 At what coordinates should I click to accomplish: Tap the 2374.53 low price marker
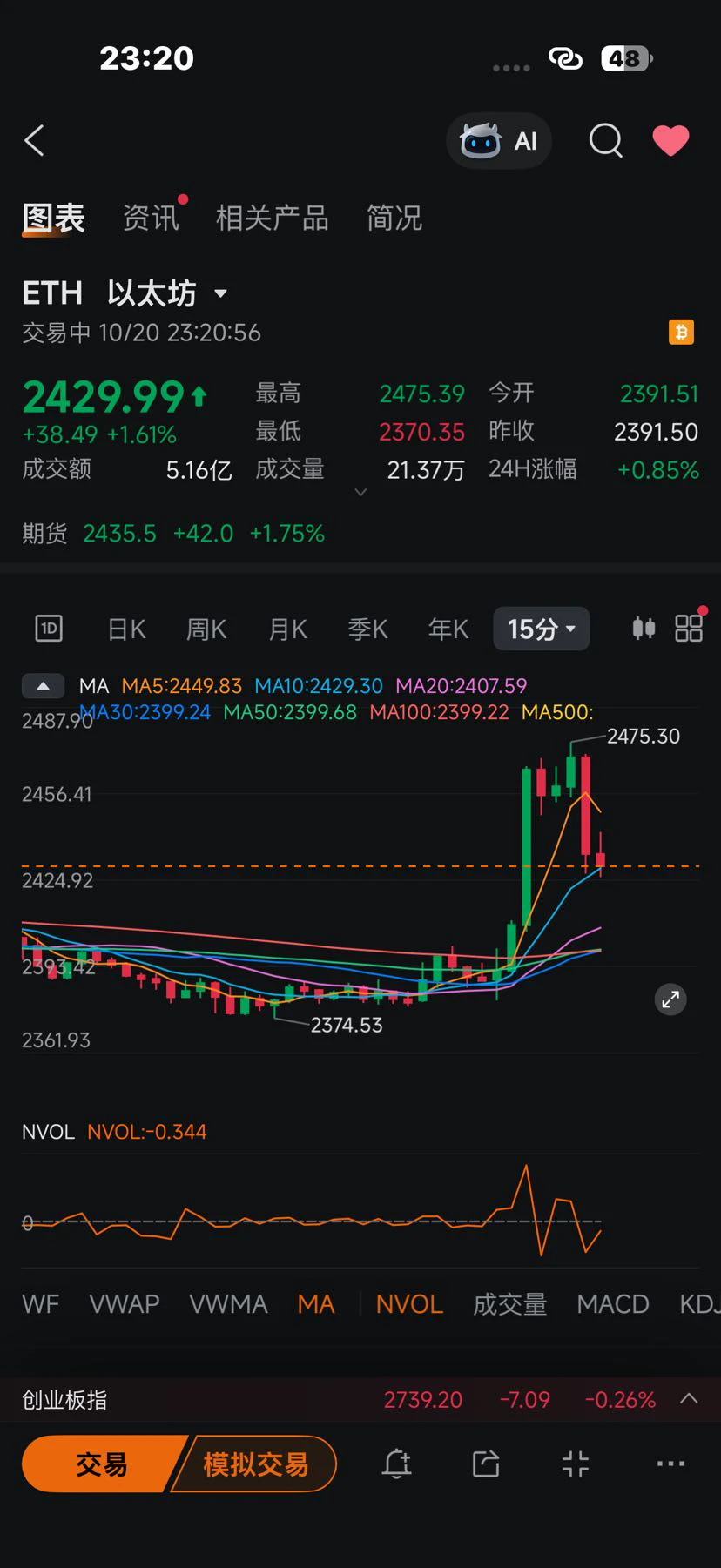(347, 1025)
